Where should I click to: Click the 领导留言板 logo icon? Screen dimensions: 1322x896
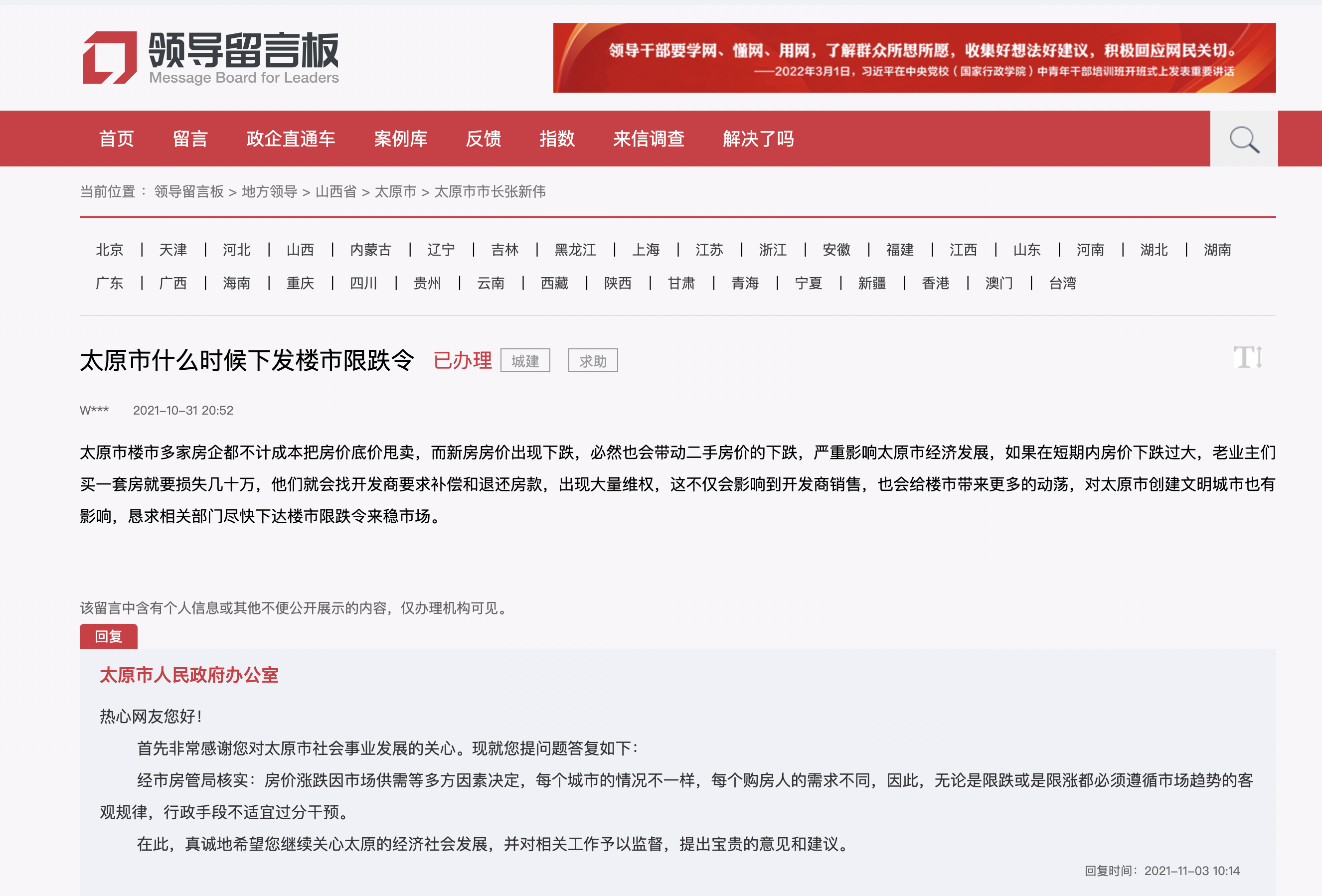tap(109, 58)
